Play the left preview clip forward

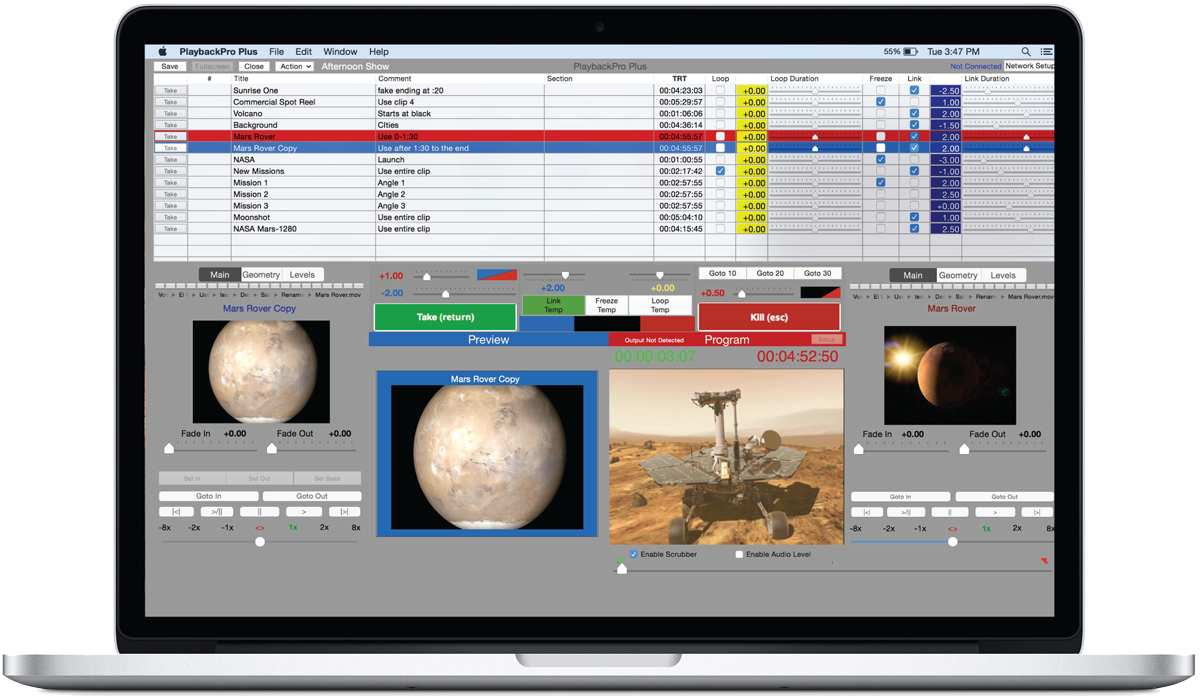coord(304,512)
